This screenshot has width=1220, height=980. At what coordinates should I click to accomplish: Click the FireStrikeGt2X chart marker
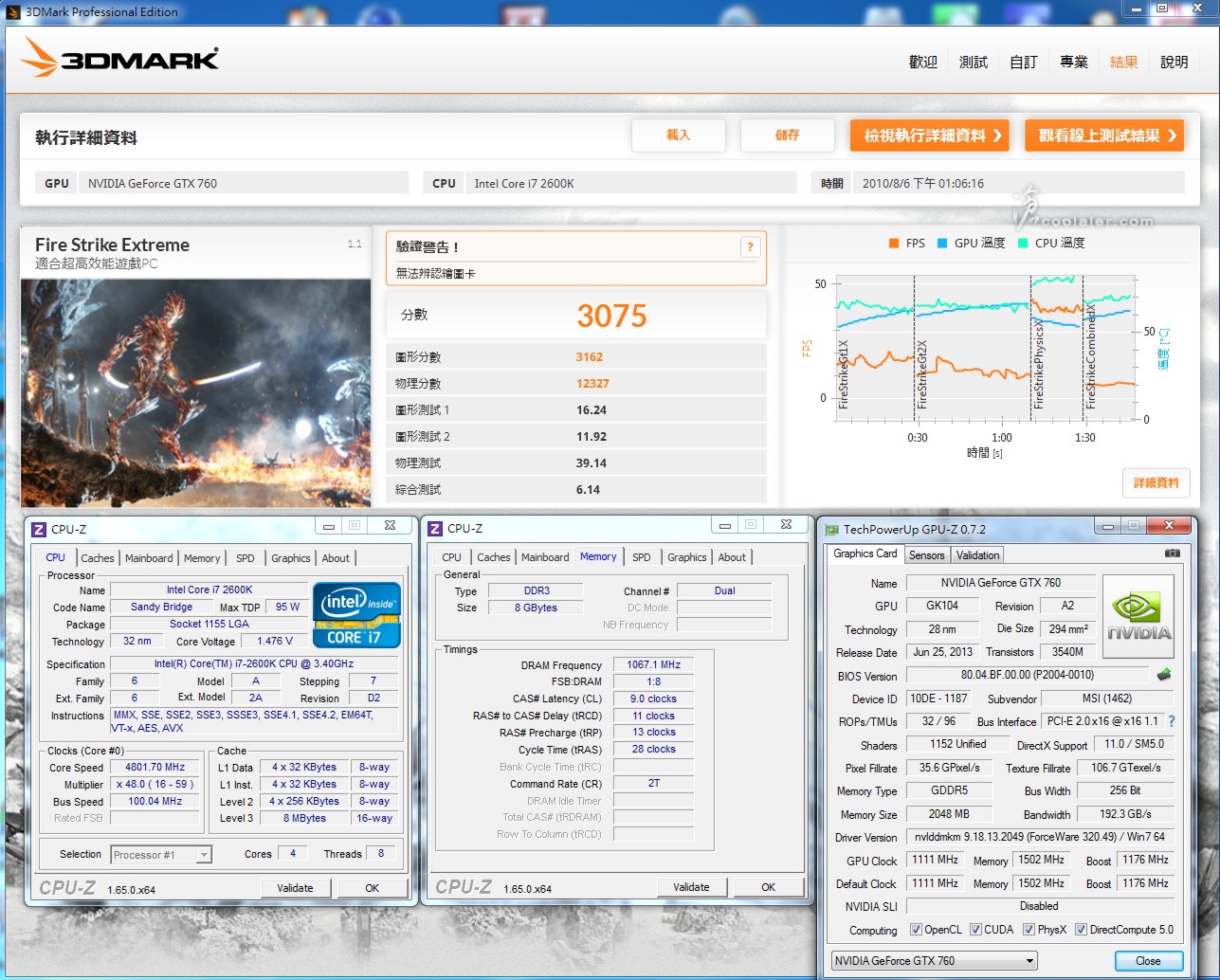922,375
